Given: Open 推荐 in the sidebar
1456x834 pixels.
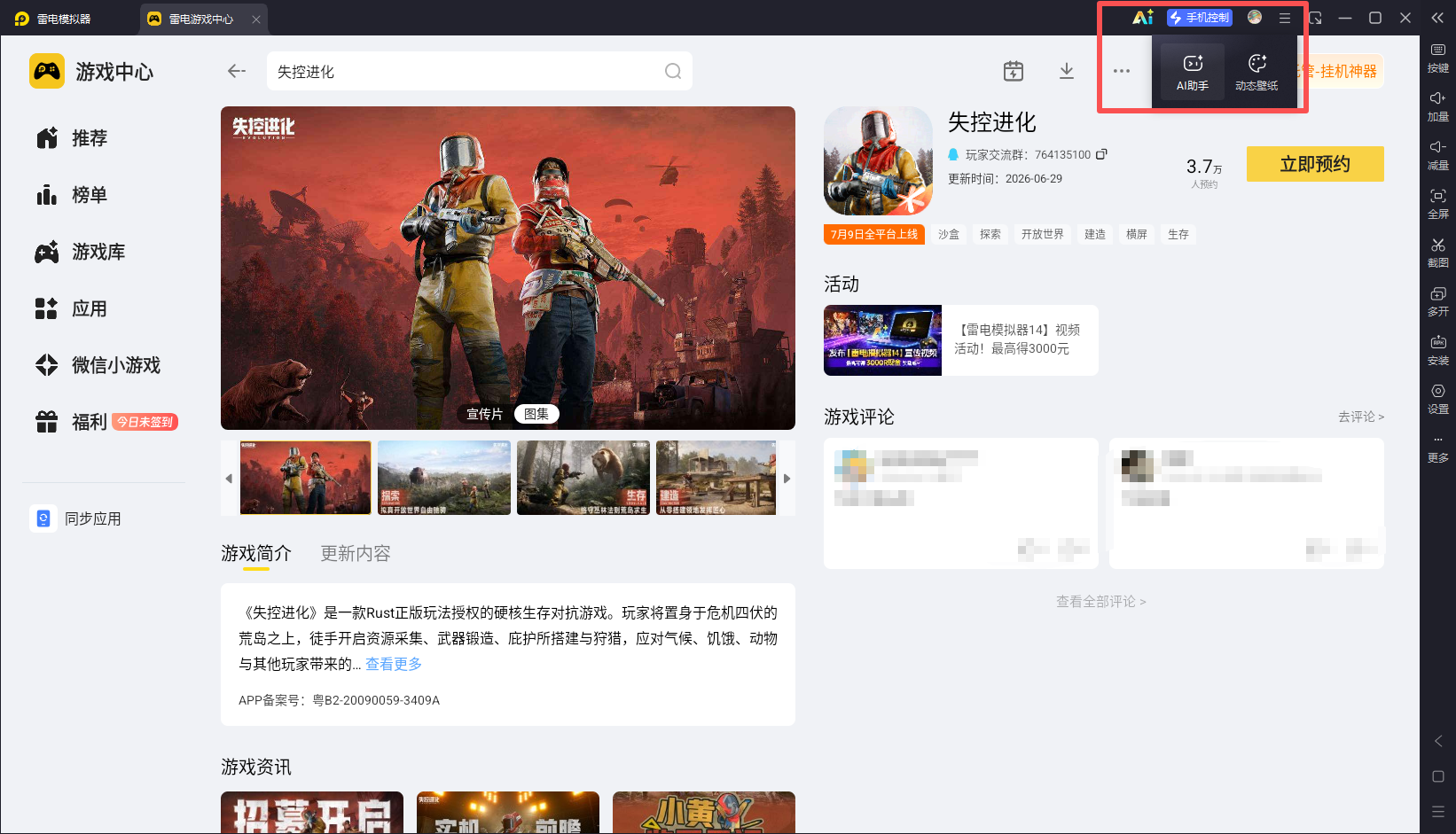Looking at the screenshot, I should (73, 138).
